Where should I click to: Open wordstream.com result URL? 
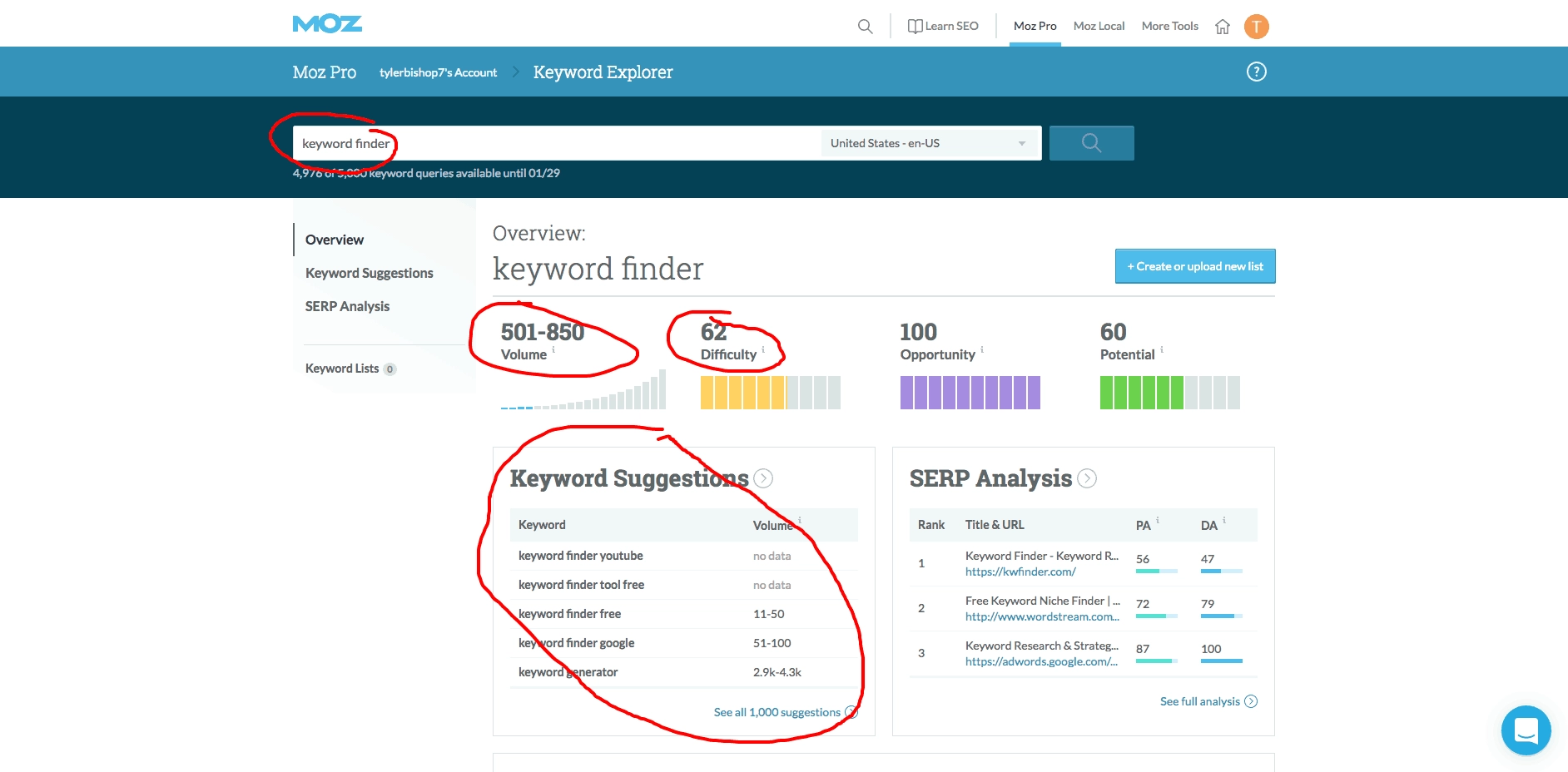click(x=1042, y=616)
